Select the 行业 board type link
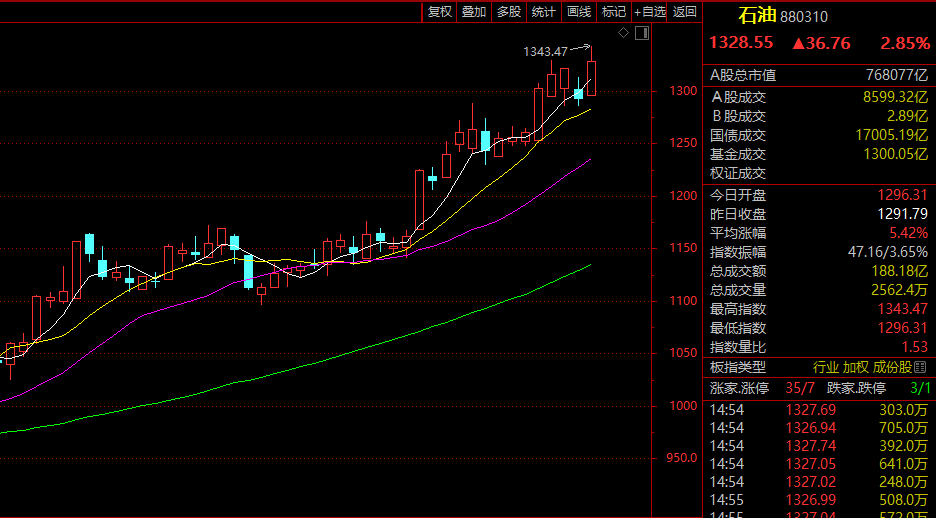The width and height of the screenshot is (936, 518). [826, 367]
